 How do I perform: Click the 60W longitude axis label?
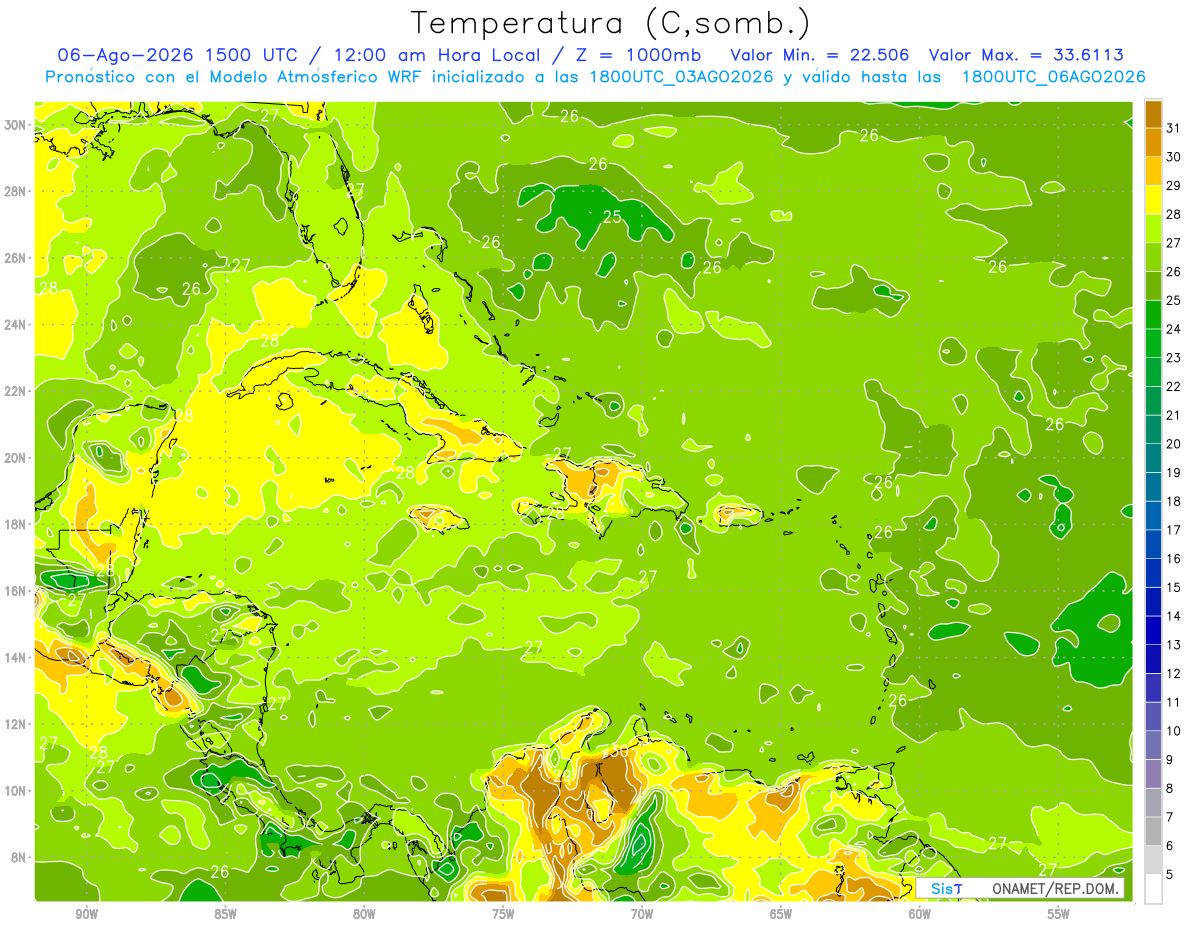point(920,914)
